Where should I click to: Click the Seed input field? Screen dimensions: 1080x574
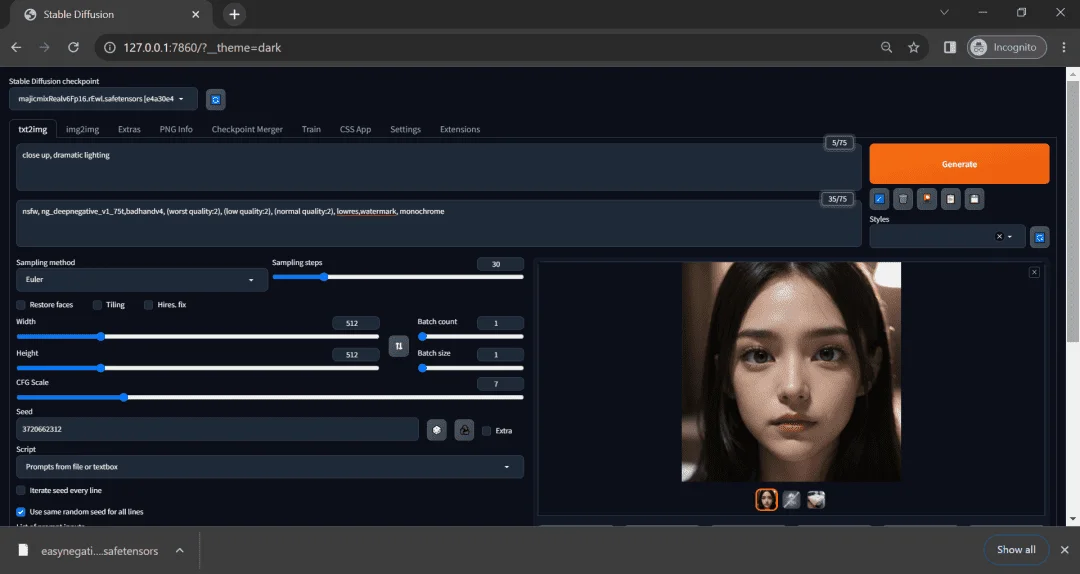(x=218, y=429)
